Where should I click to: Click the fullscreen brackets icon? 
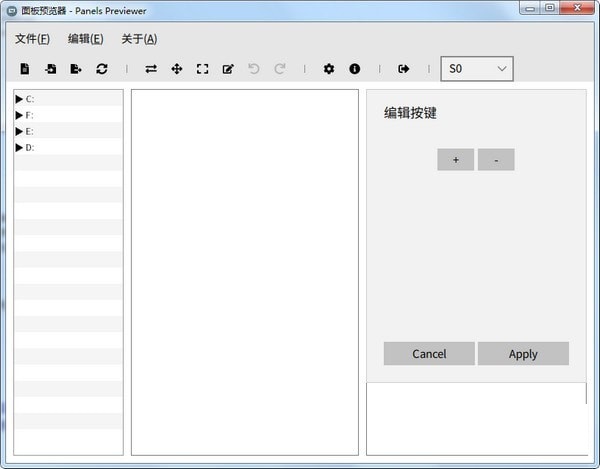[202, 69]
